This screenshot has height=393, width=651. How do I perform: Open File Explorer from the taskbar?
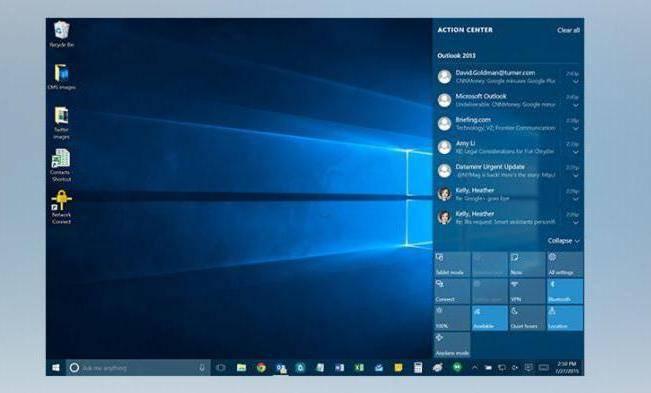click(x=241, y=368)
